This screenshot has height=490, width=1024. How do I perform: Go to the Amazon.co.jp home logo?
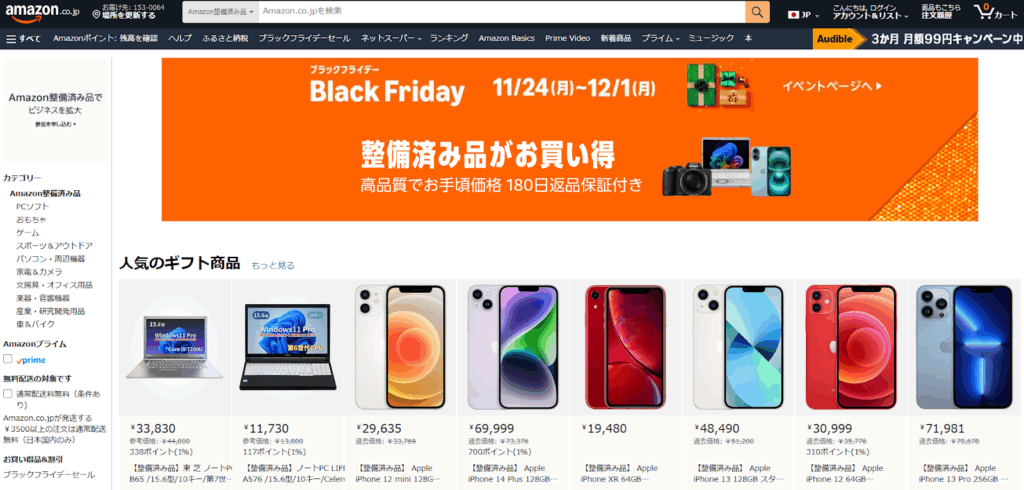pyautogui.click(x=42, y=11)
